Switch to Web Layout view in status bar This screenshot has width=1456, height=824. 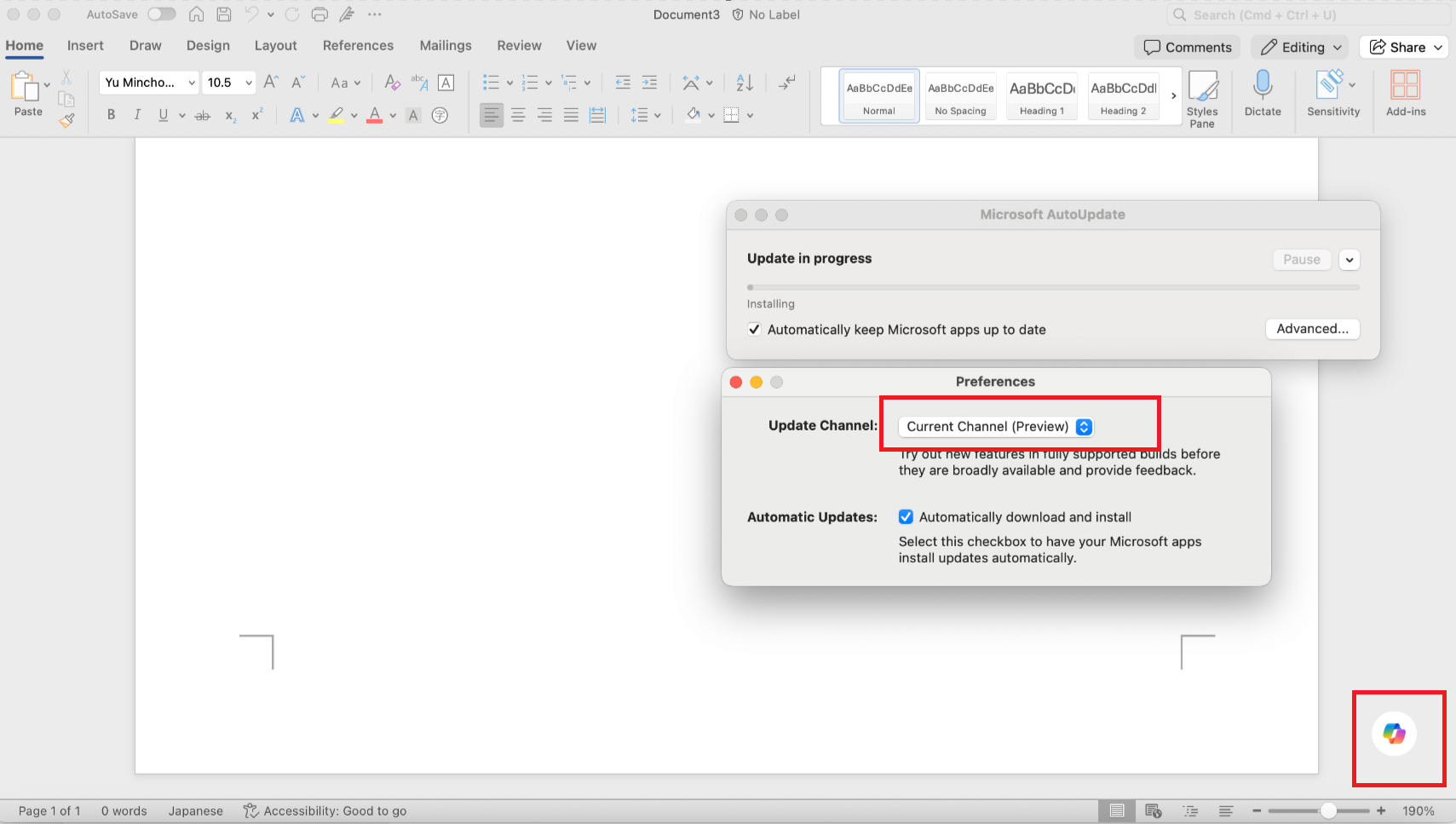[1154, 811]
